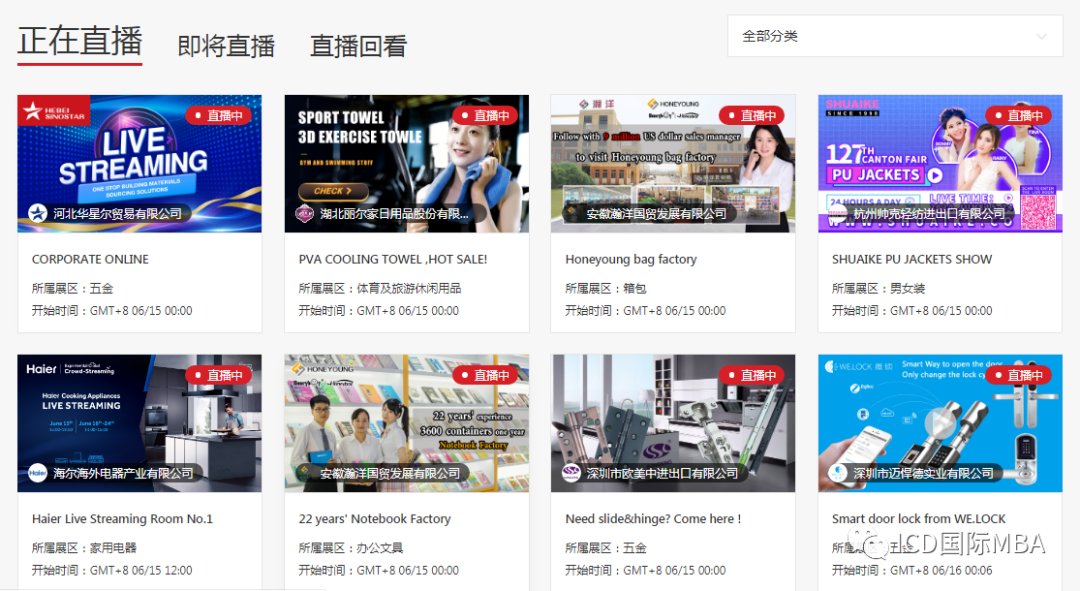Click 安徽瀚洋国贸发展有限公司 on the bag factory thumbnail
Viewport: 1080px width, 591px height.
[656, 214]
